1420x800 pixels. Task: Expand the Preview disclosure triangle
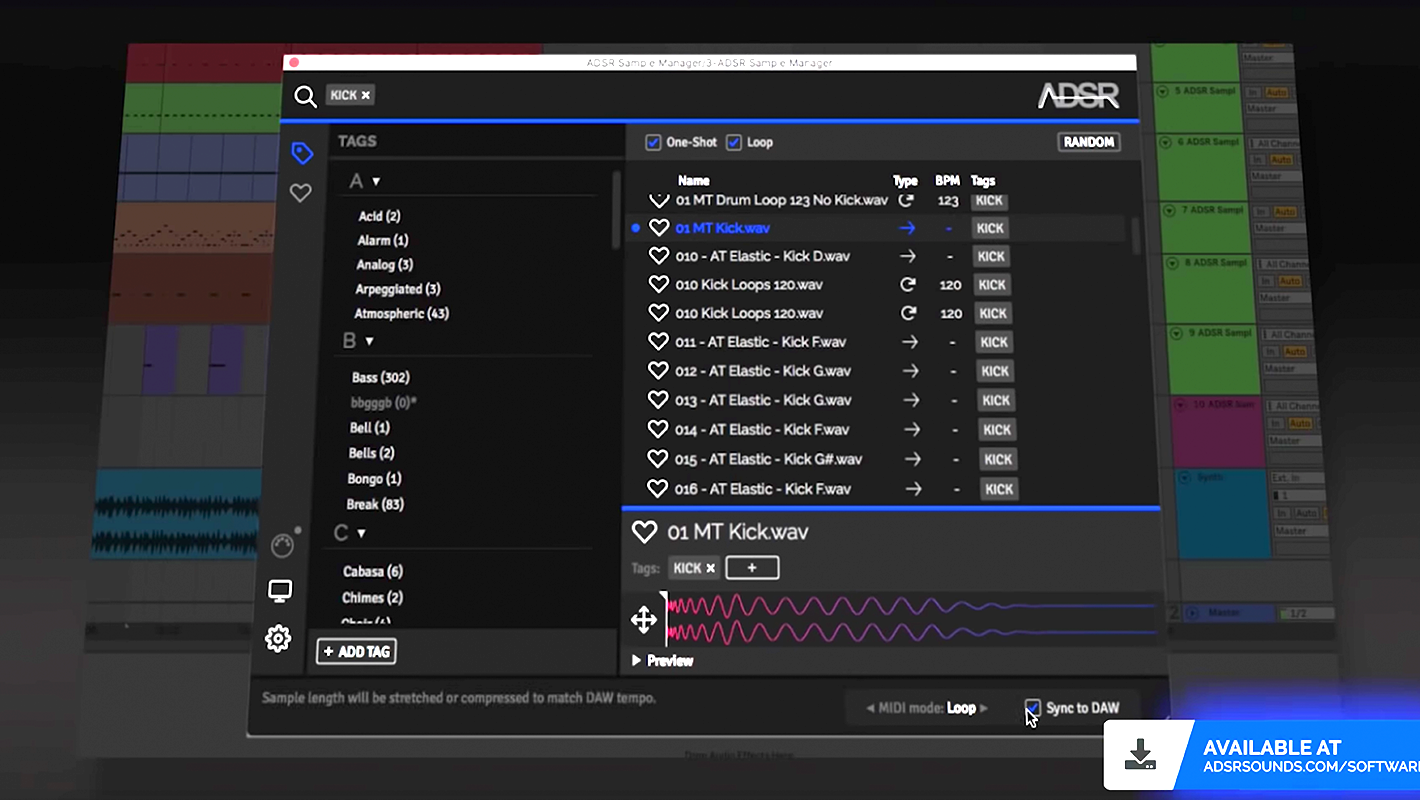click(x=636, y=661)
